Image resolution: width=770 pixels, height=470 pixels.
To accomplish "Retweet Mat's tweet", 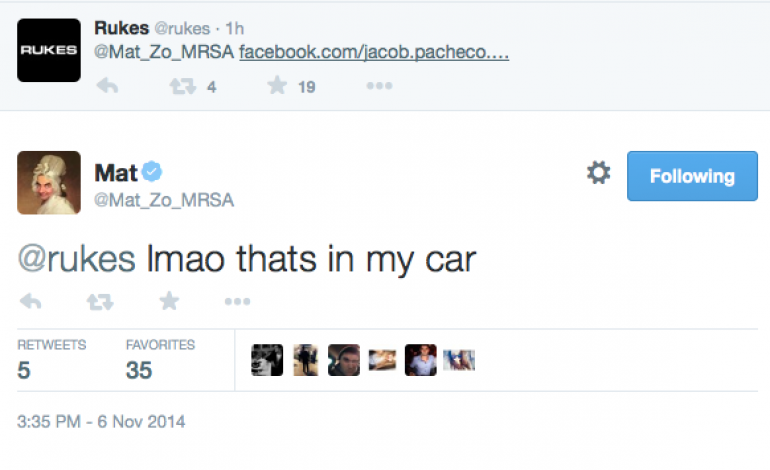I will [99, 301].
